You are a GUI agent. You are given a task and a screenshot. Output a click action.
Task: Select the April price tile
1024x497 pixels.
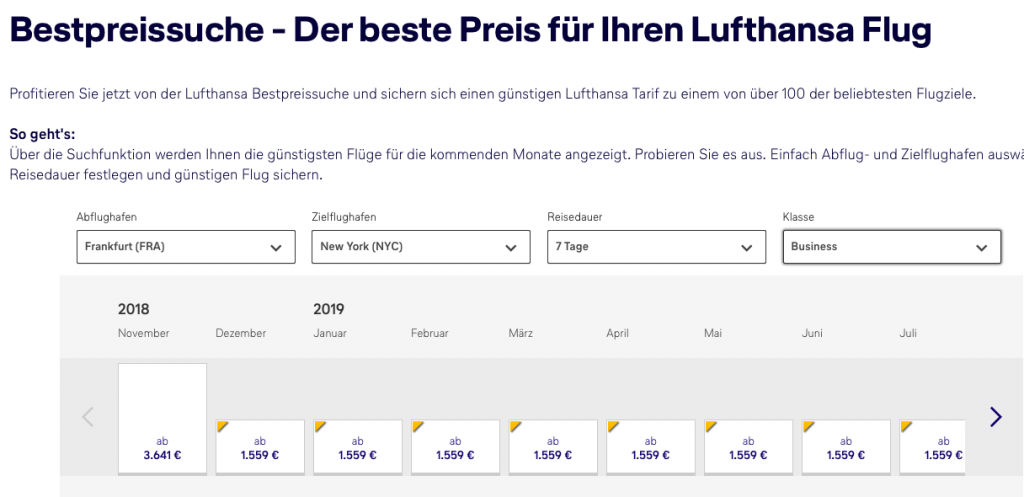(x=651, y=446)
